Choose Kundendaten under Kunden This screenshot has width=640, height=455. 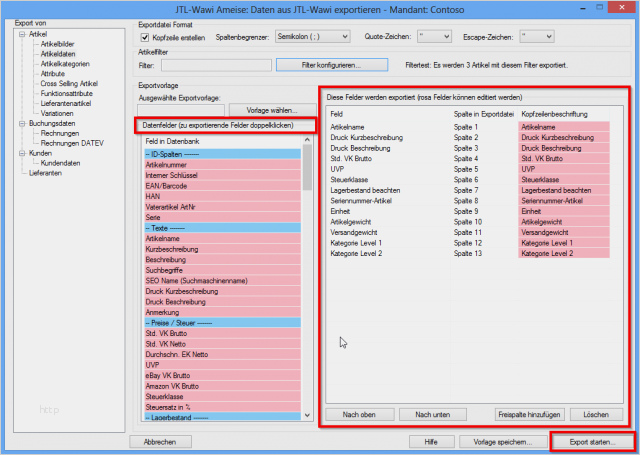pyautogui.click(x=60, y=163)
